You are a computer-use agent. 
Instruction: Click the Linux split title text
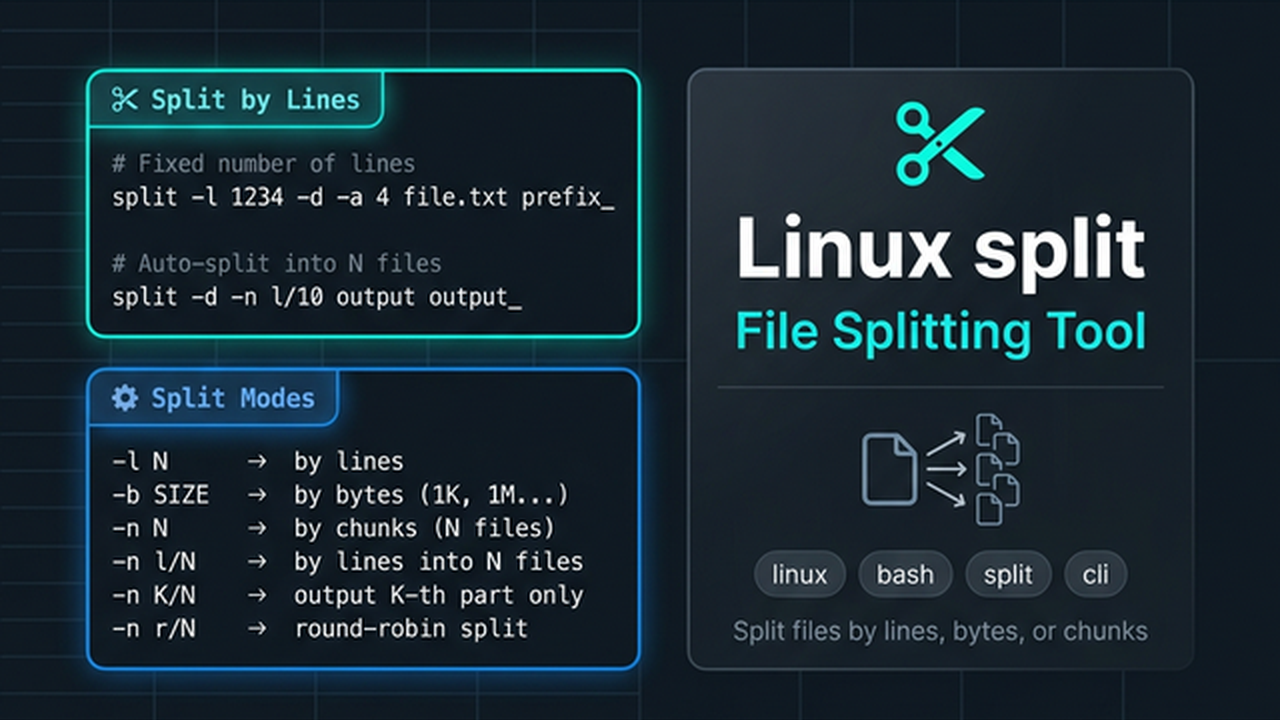point(940,248)
